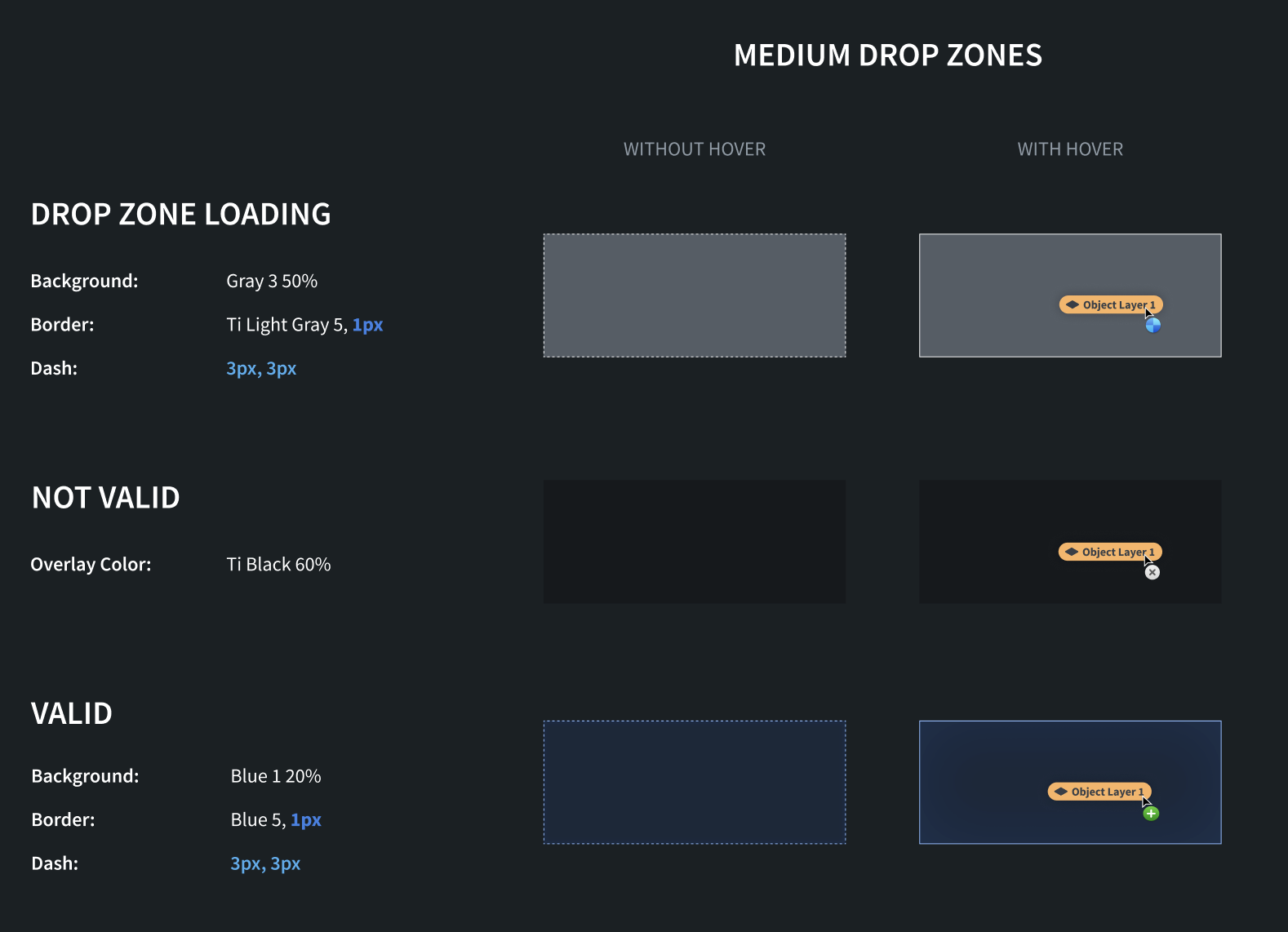Click Object Layer 1 chip in loading drop zone

(1111, 304)
